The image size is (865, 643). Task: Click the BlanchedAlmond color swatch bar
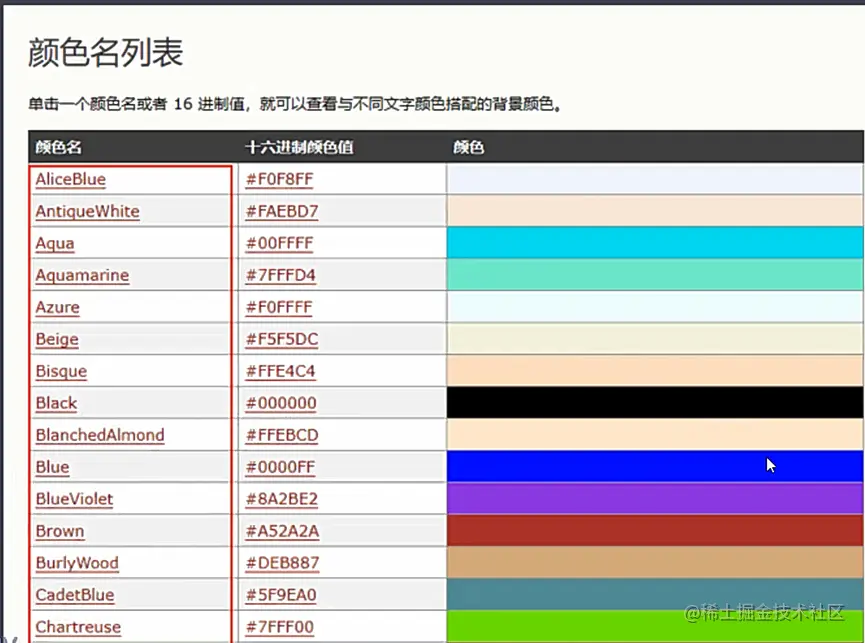(655, 435)
